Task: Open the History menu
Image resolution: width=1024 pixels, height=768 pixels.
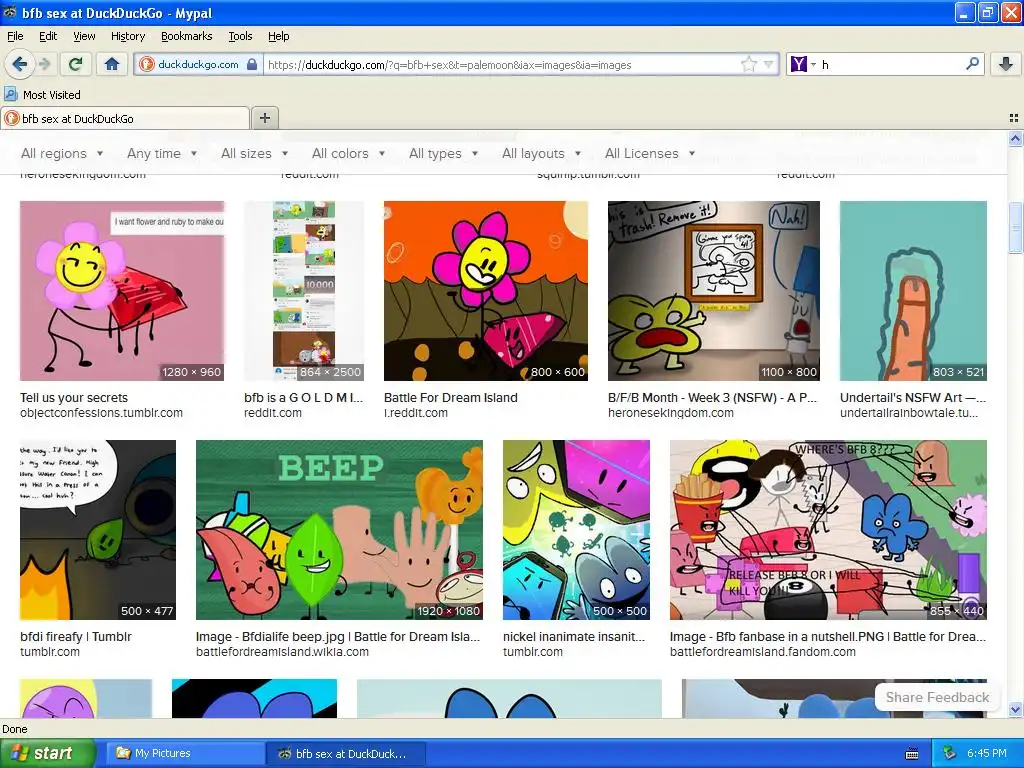Action: tap(127, 36)
